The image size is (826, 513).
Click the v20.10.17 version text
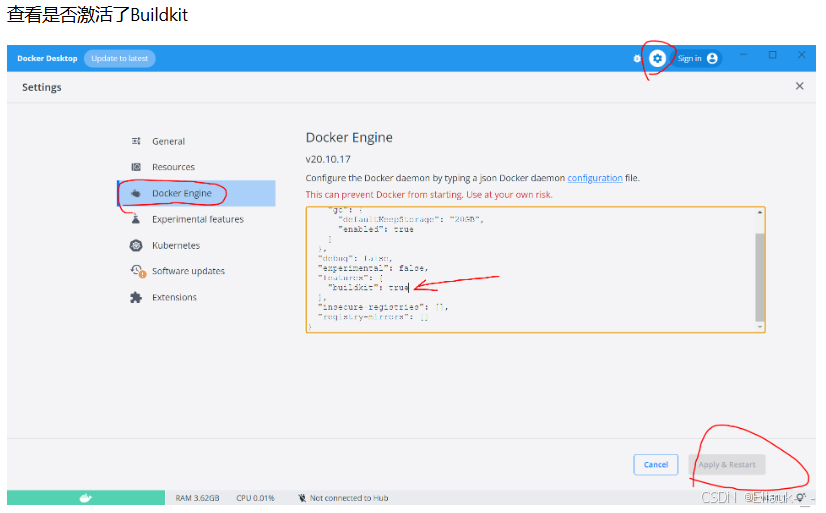click(328, 159)
